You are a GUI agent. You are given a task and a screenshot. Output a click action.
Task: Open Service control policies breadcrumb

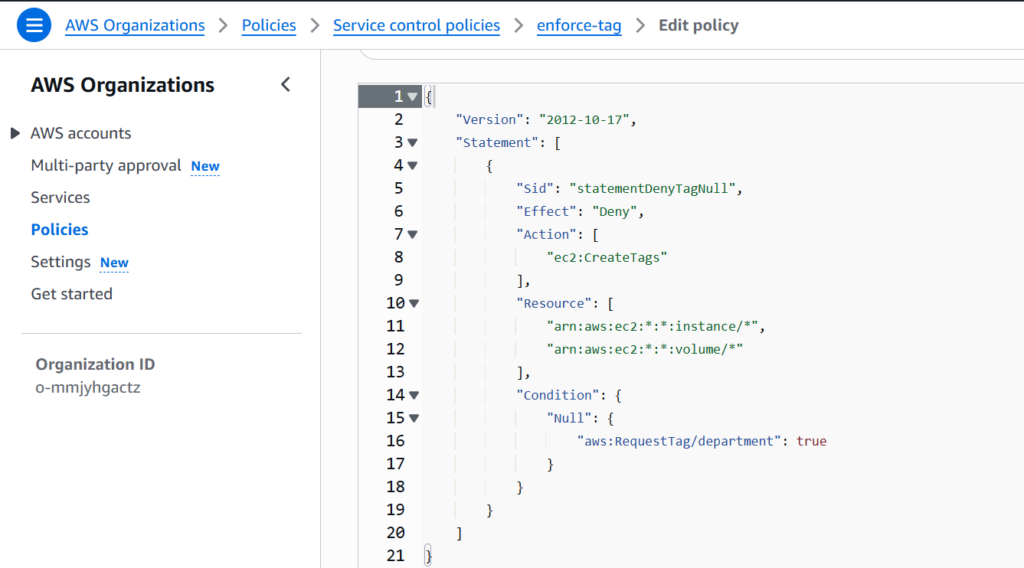(416, 25)
